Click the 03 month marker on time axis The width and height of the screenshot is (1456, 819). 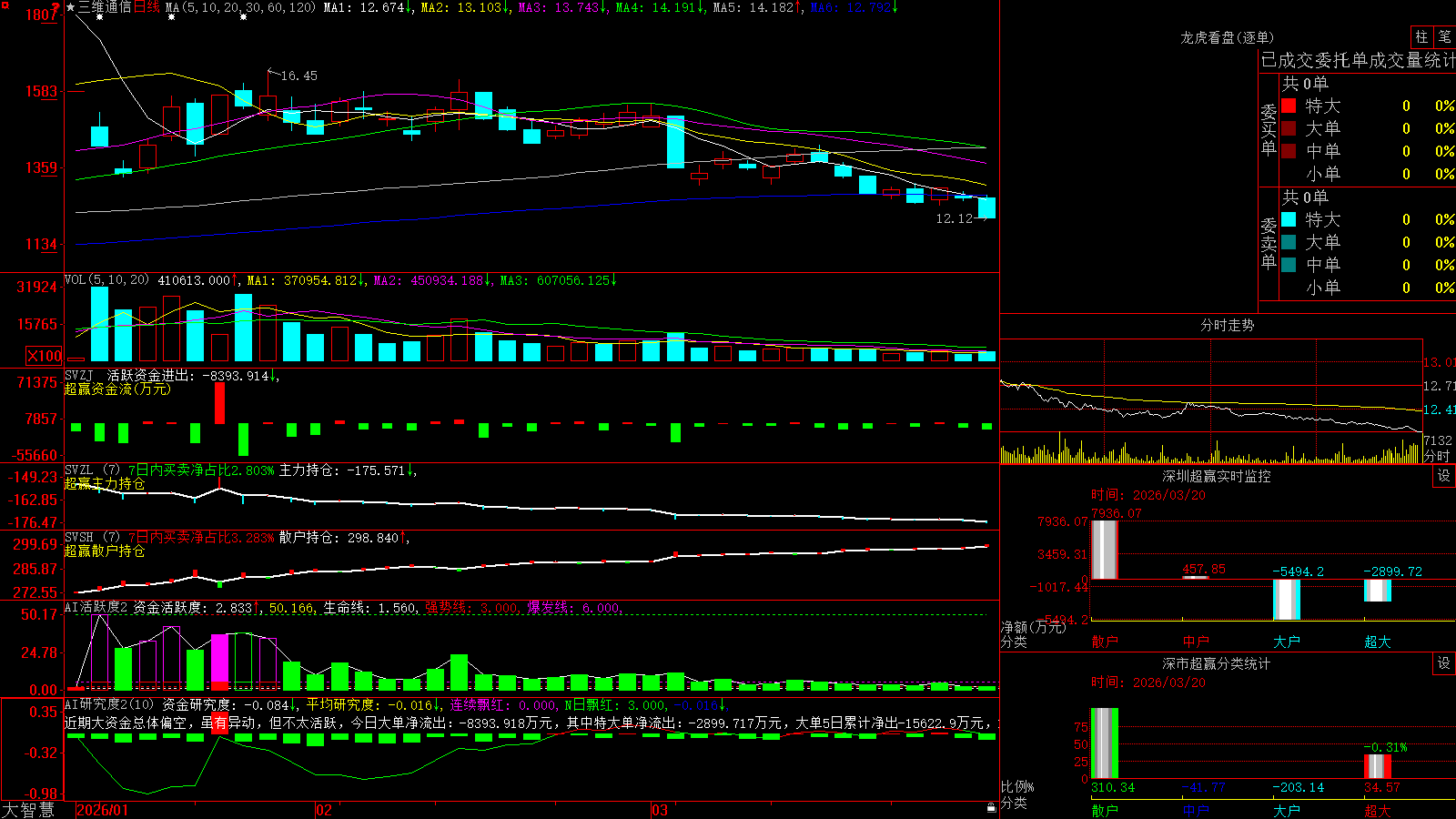(x=660, y=810)
